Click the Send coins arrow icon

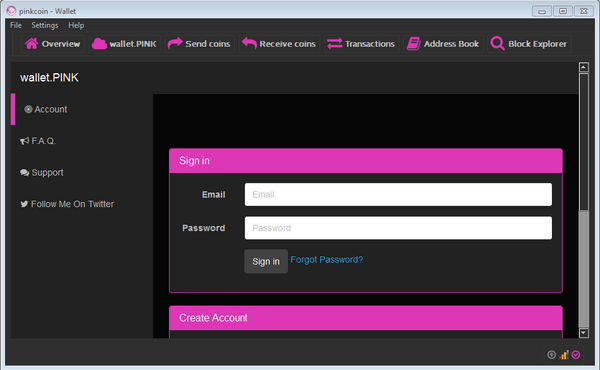(x=175, y=43)
